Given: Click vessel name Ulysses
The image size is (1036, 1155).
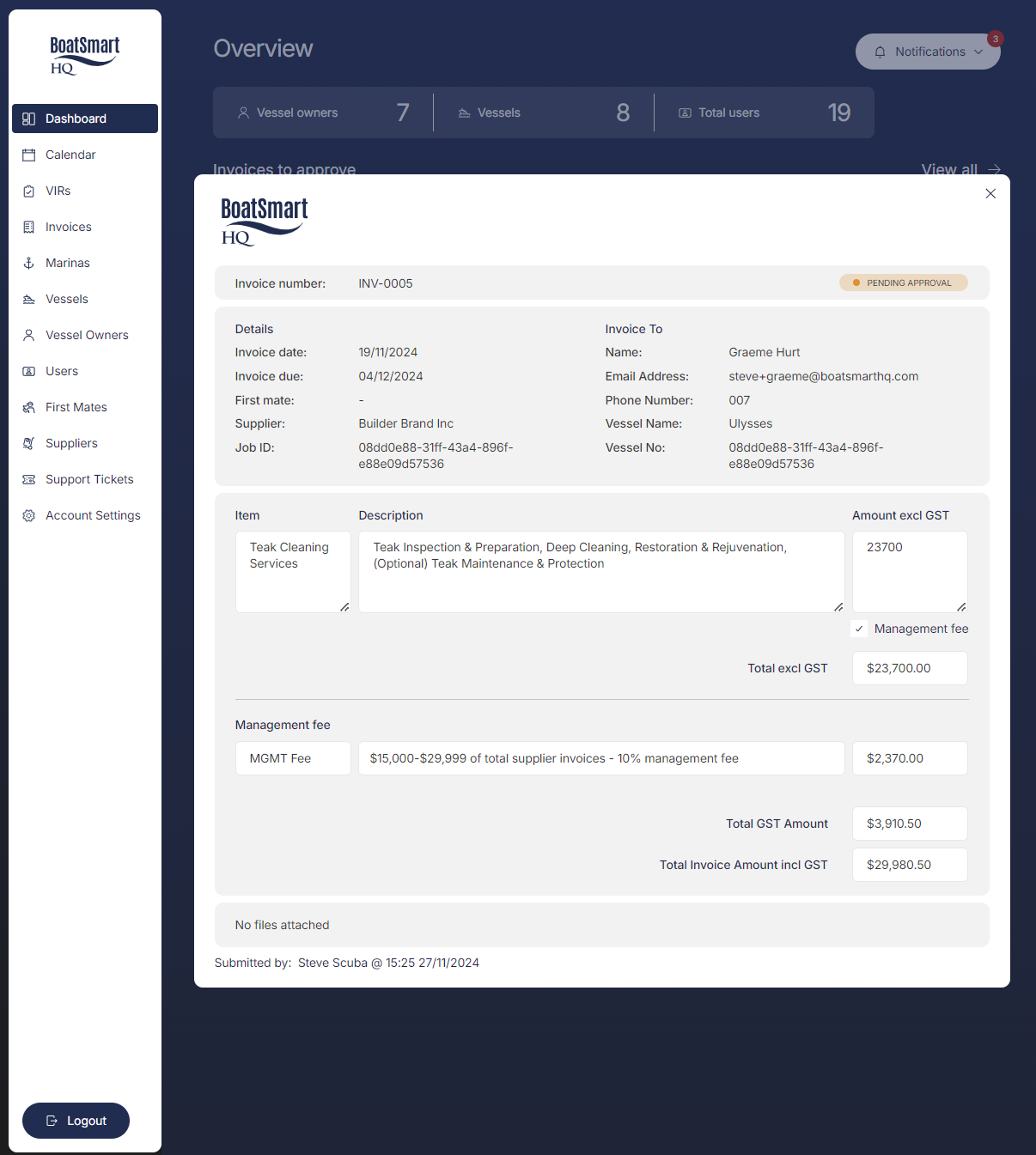Looking at the screenshot, I should [751, 423].
